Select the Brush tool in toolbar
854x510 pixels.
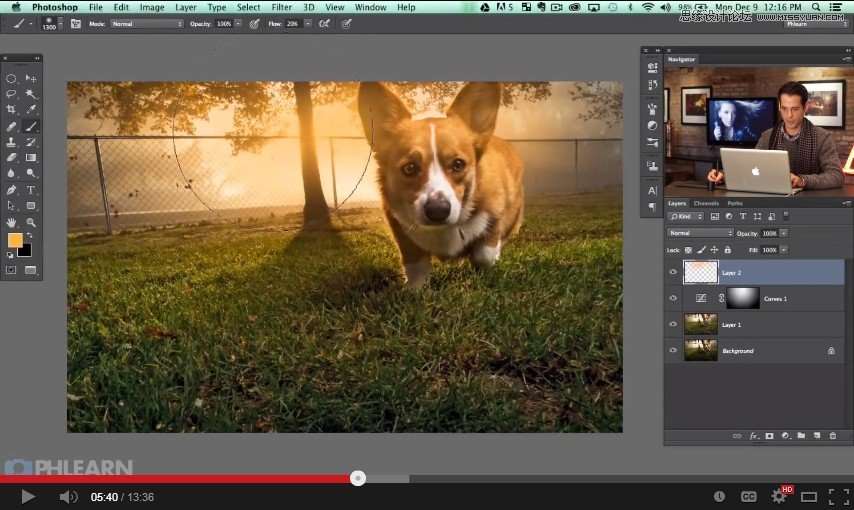pos(31,126)
